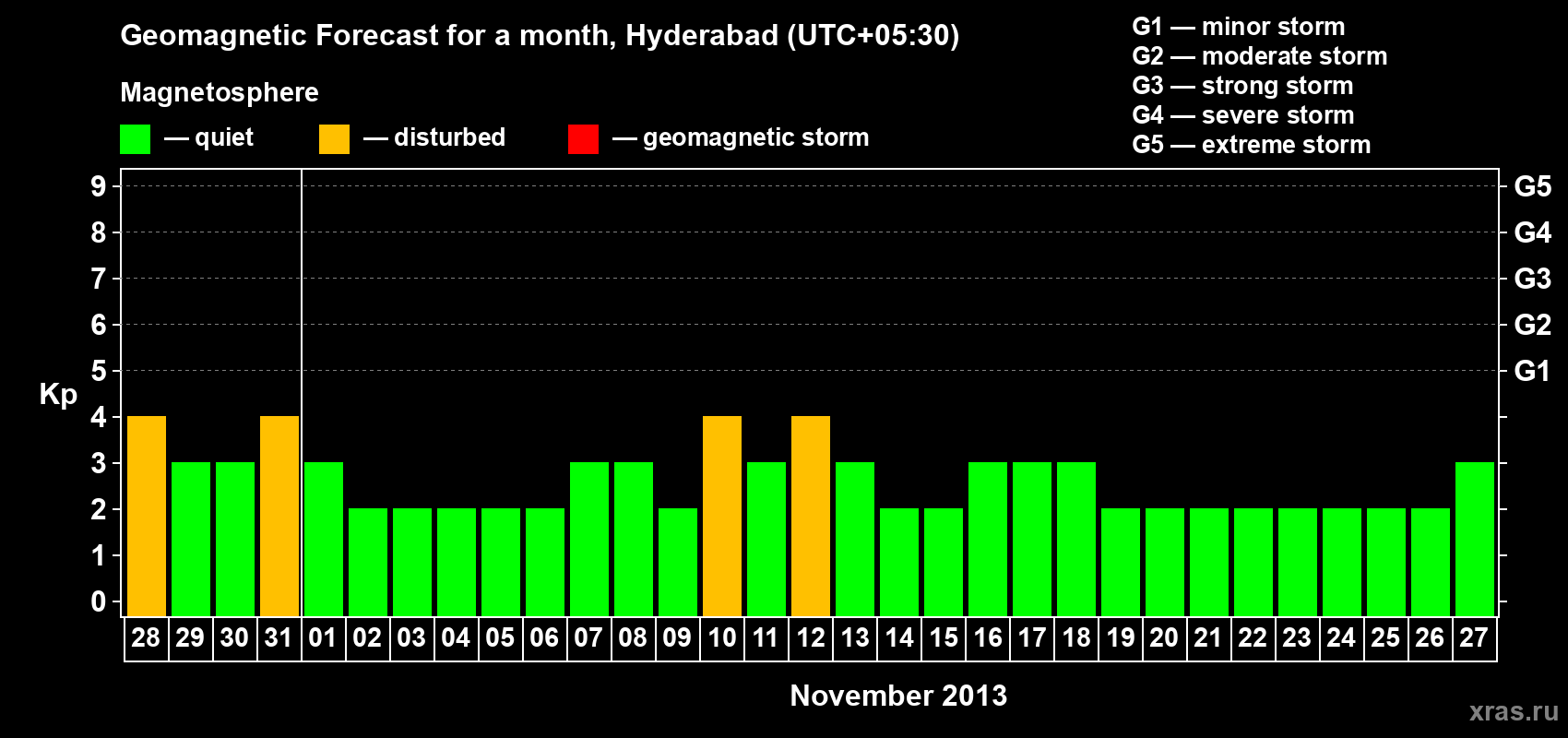This screenshot has height=738, width=1568.
Task: Select the orange bar for October 31
Action: (279, 516)
